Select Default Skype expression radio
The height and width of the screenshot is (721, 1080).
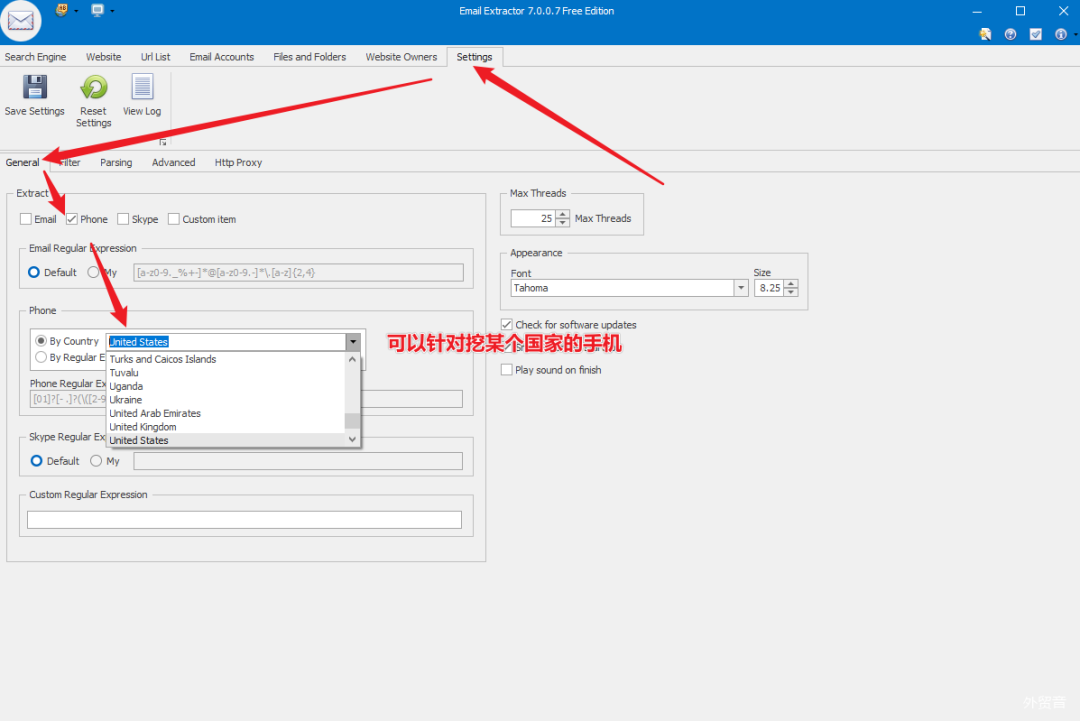coord(37,461)
